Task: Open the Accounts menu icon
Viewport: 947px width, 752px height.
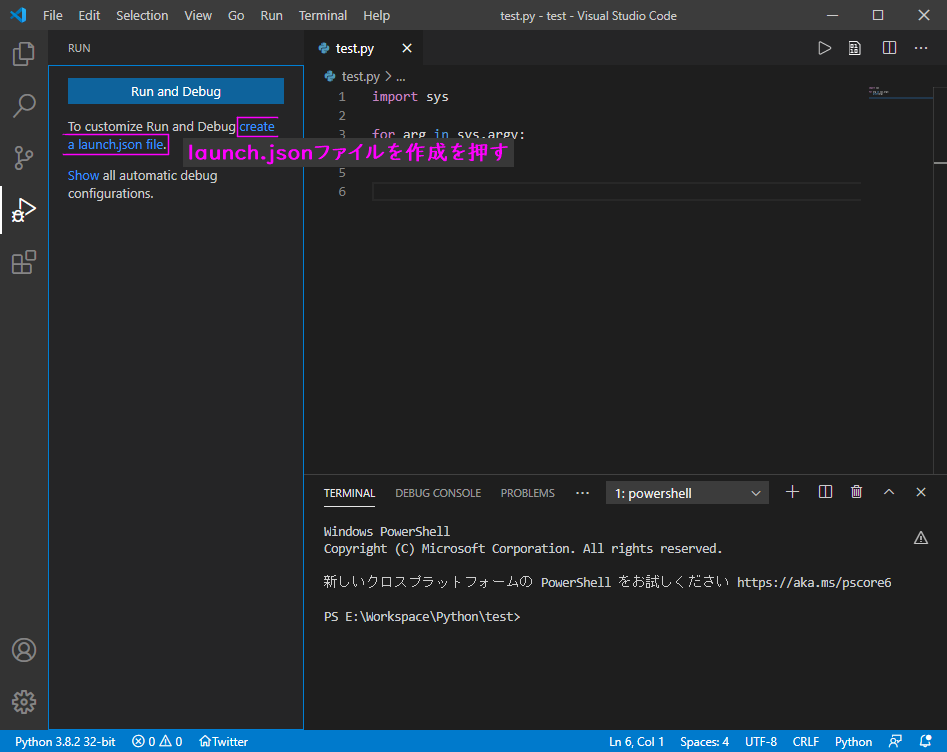Action: pos(24,650)
